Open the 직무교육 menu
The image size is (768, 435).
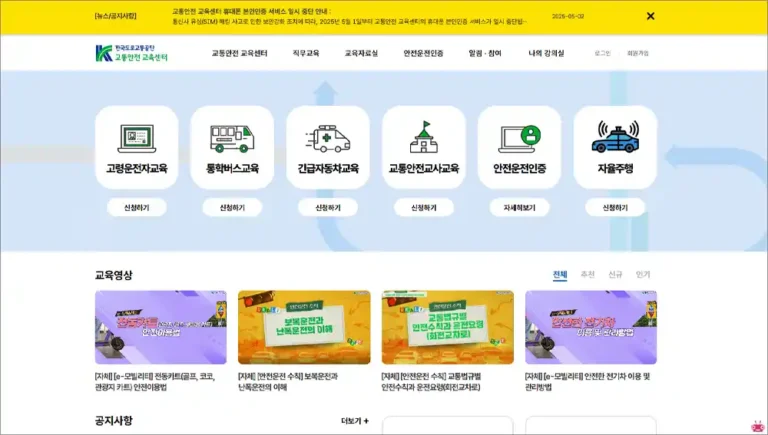[x=306, y=53]
